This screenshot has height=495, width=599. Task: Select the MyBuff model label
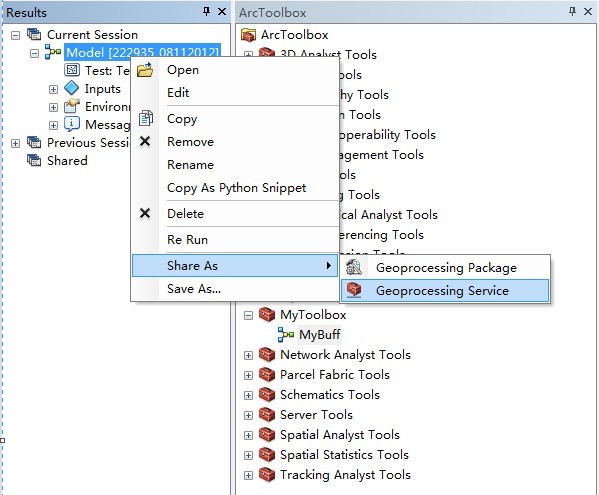point(319,335)
